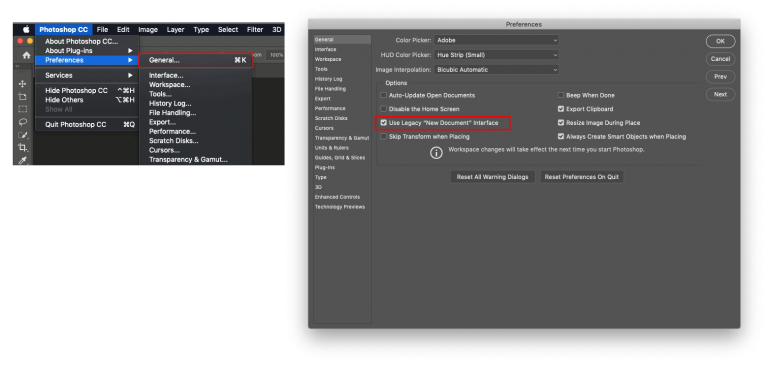Viewport: 768px width, 365px height.
Task: Toggle Always Create Smart Objects when Placing
Action: point(561,137)
